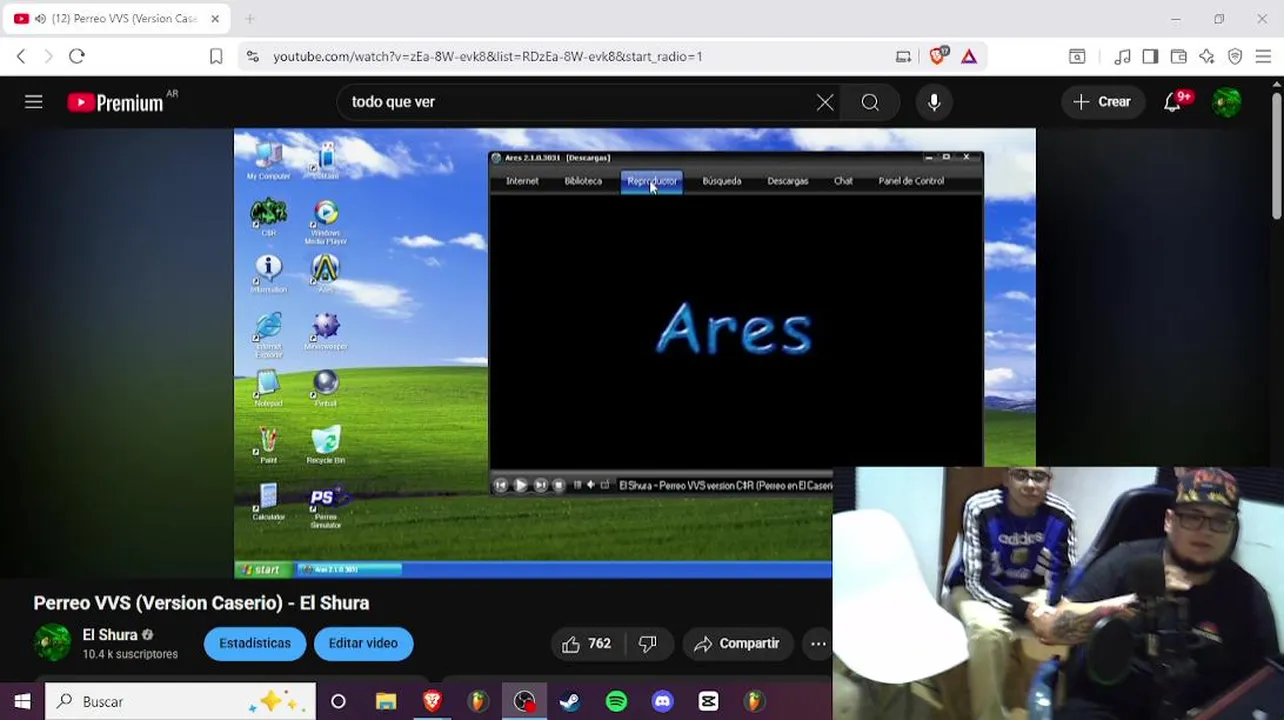Viewport: 1284px width, 720px height.
Task: Open Cortana circle on taskbar
Action: [x=338, y=702]
